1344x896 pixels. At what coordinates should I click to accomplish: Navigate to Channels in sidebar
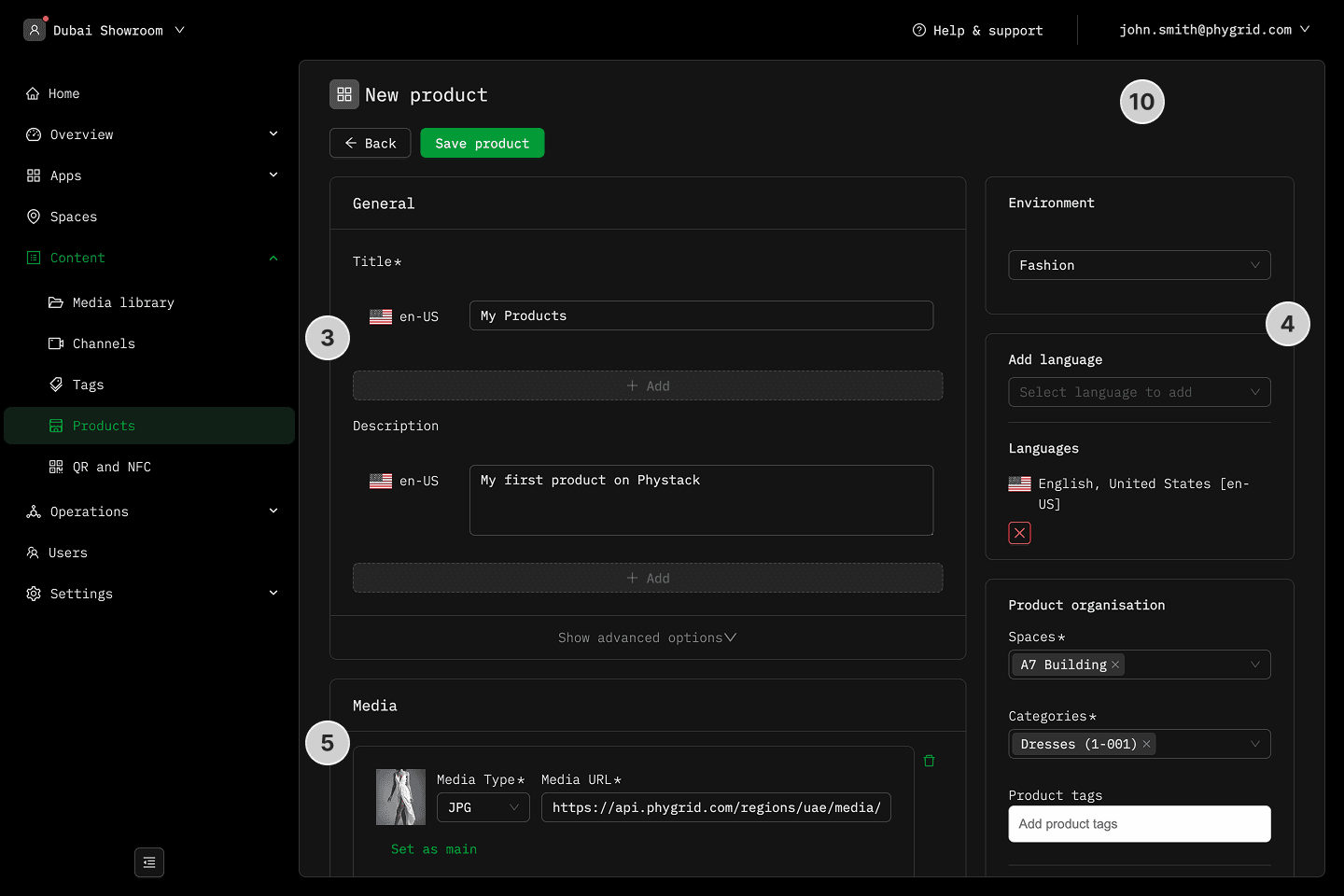pos(103,343)
